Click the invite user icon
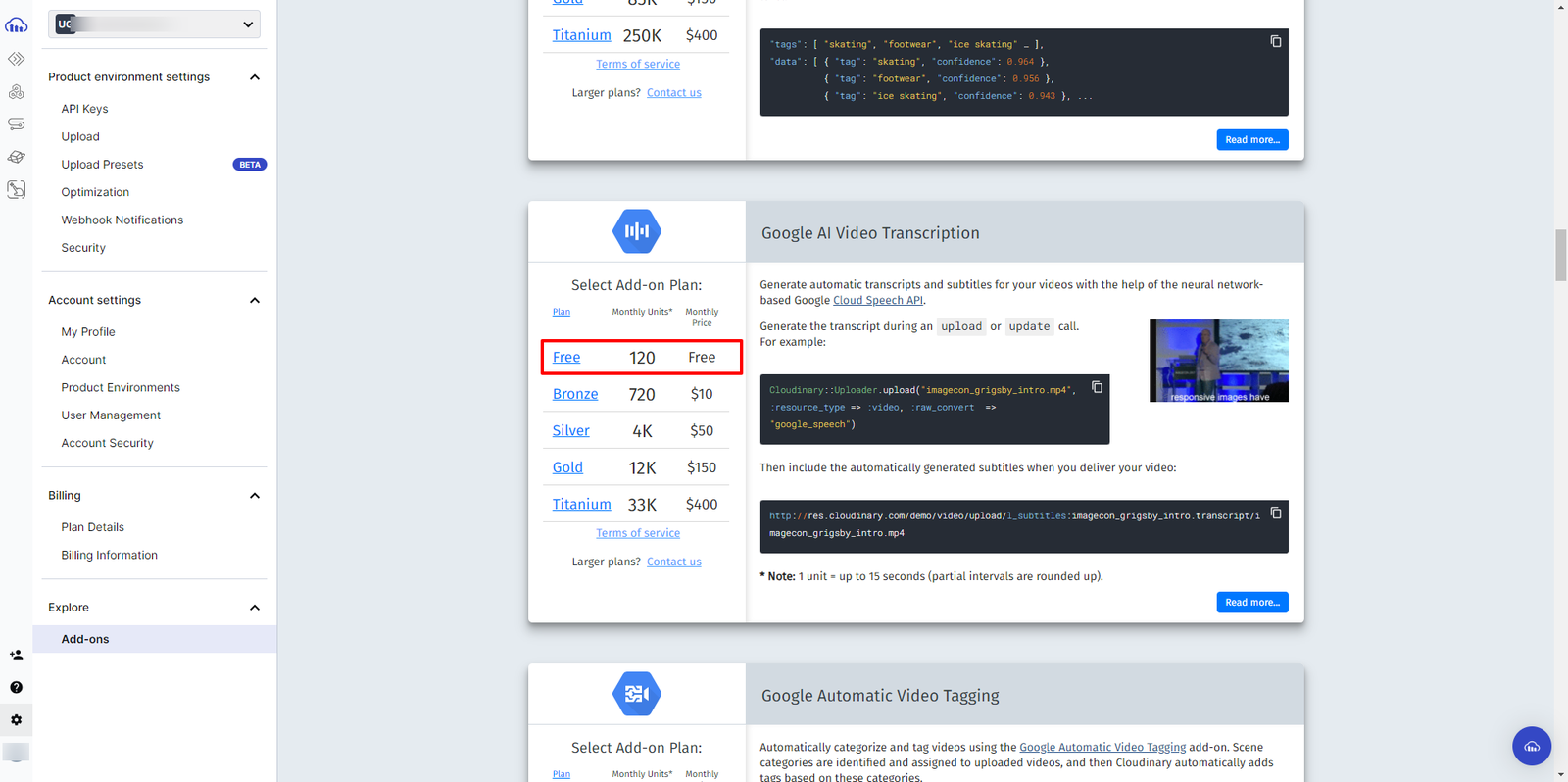1568x782 pixels. coord(17,655)
